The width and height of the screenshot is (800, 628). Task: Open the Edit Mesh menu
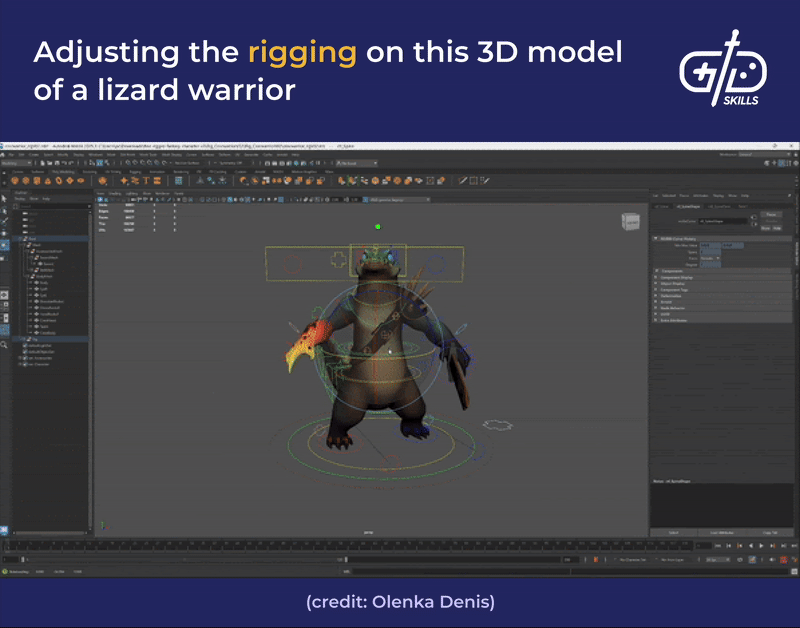127,155
